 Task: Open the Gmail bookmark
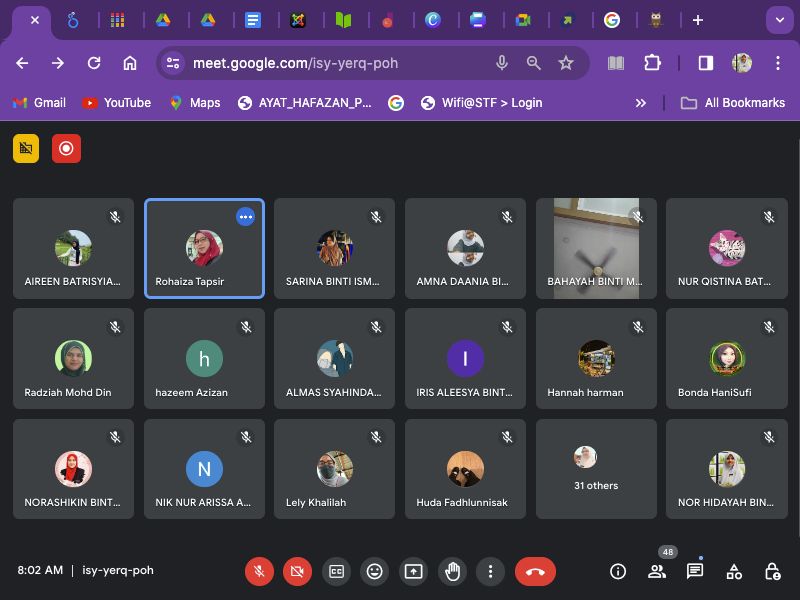(x=39, y=103)
